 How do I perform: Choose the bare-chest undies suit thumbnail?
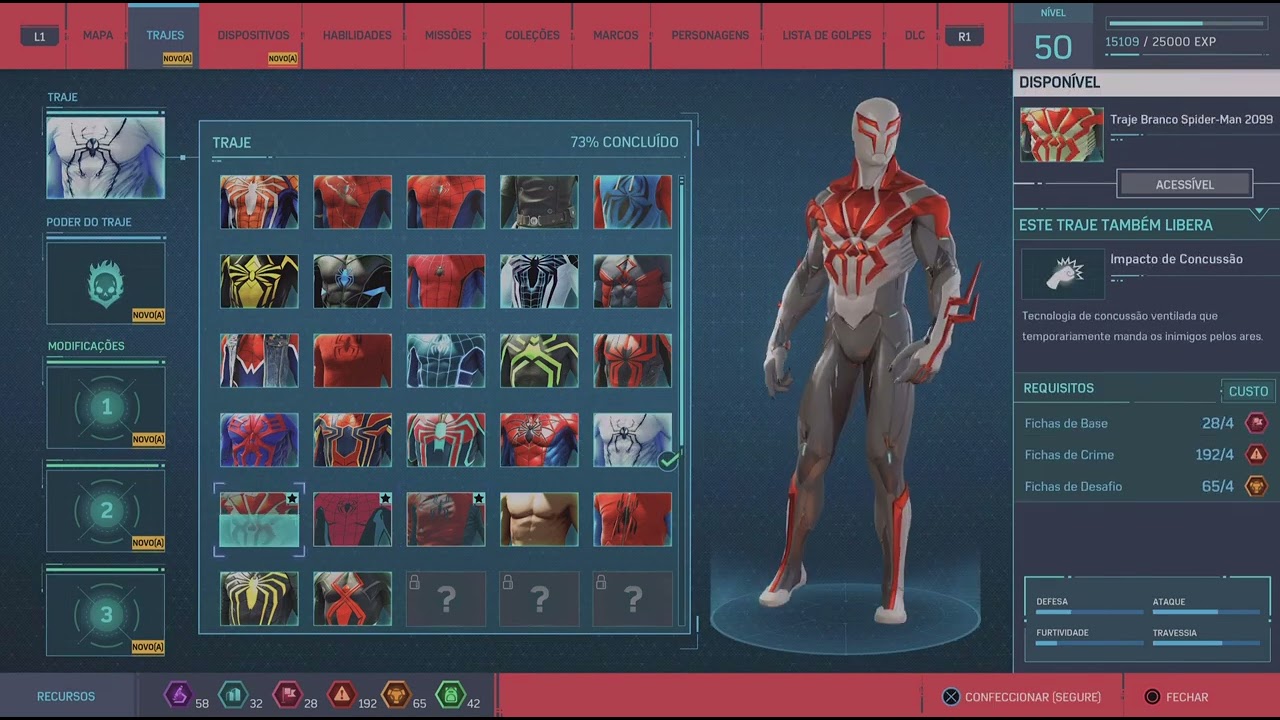click(x=539, y=519)
